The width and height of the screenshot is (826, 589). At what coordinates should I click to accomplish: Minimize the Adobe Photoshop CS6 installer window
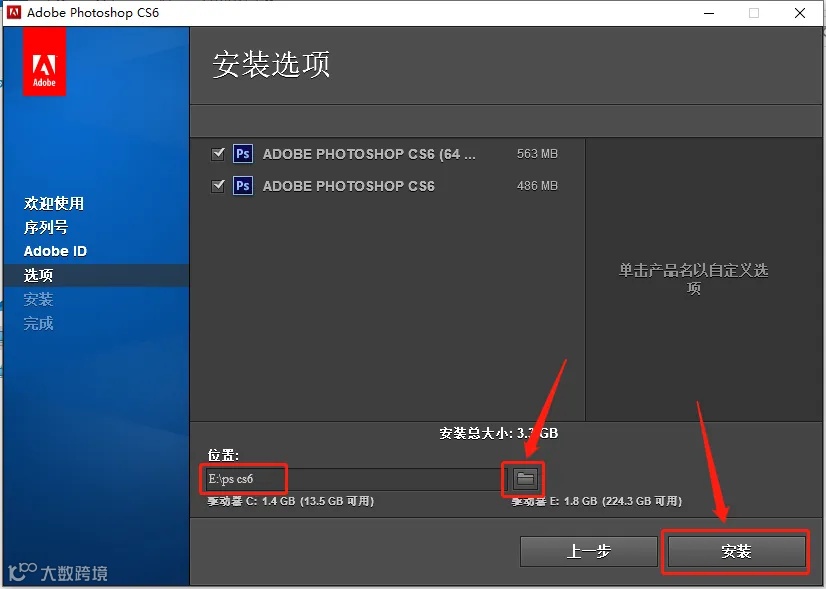[709, 13]
